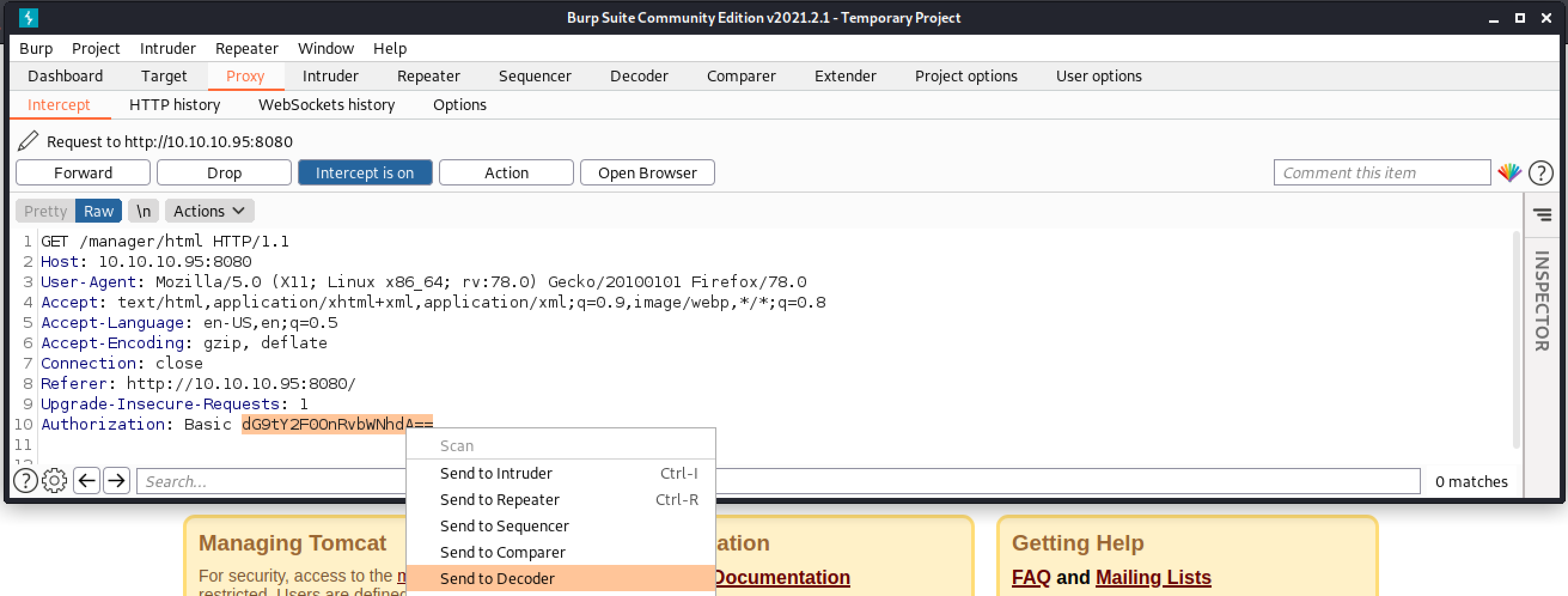Click the Connection: close header line

pos(122,363)
